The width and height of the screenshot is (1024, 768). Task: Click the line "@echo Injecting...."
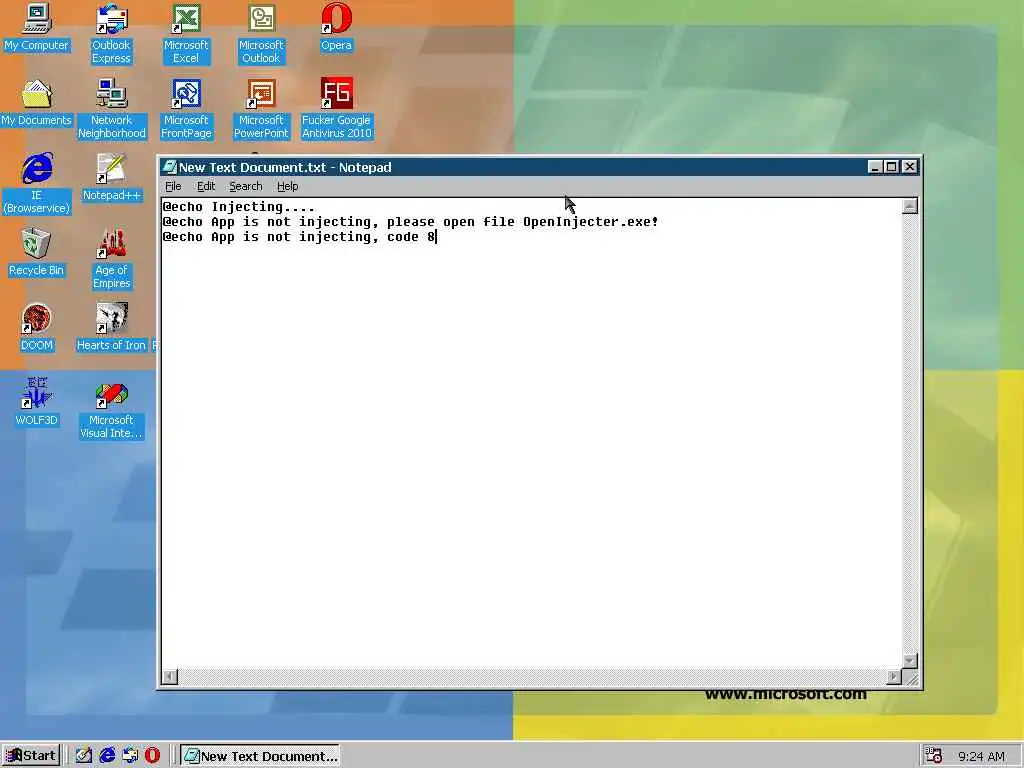point(239,207)
